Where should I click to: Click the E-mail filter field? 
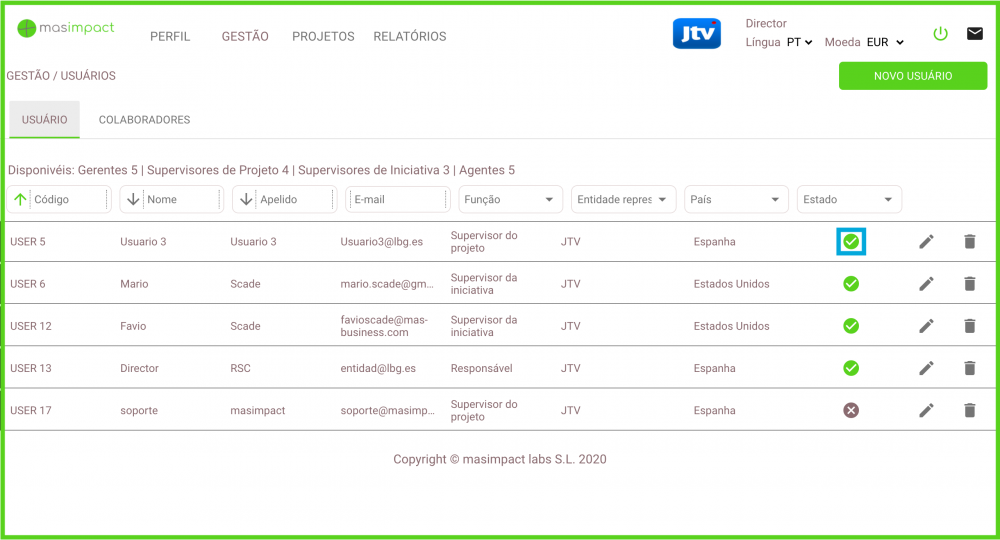point(398,200)
